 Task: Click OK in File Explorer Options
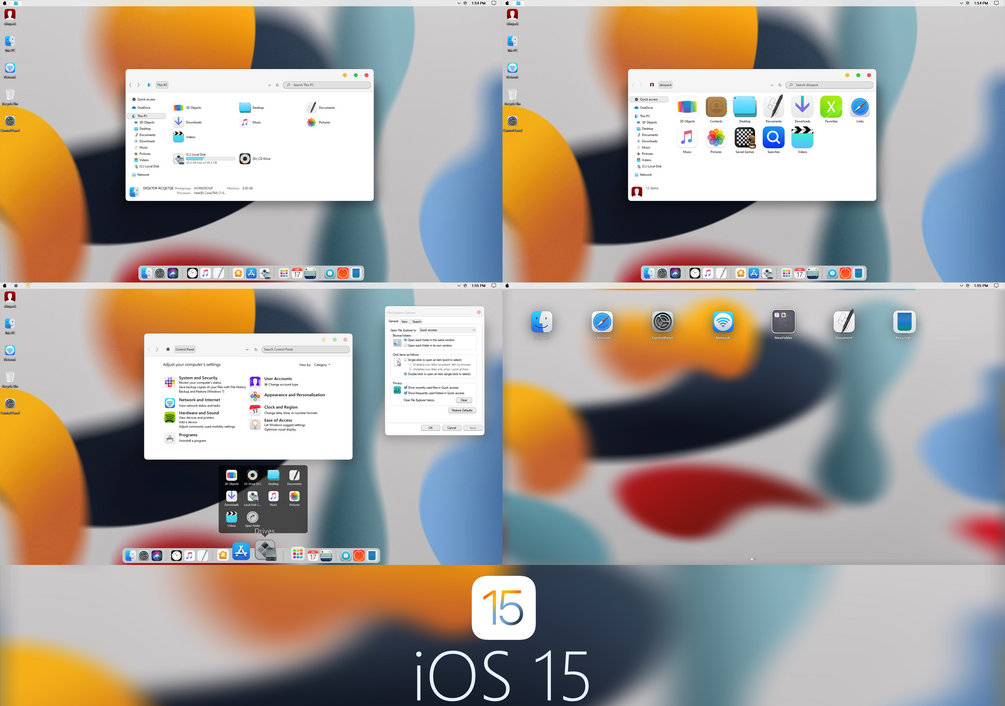430,427
